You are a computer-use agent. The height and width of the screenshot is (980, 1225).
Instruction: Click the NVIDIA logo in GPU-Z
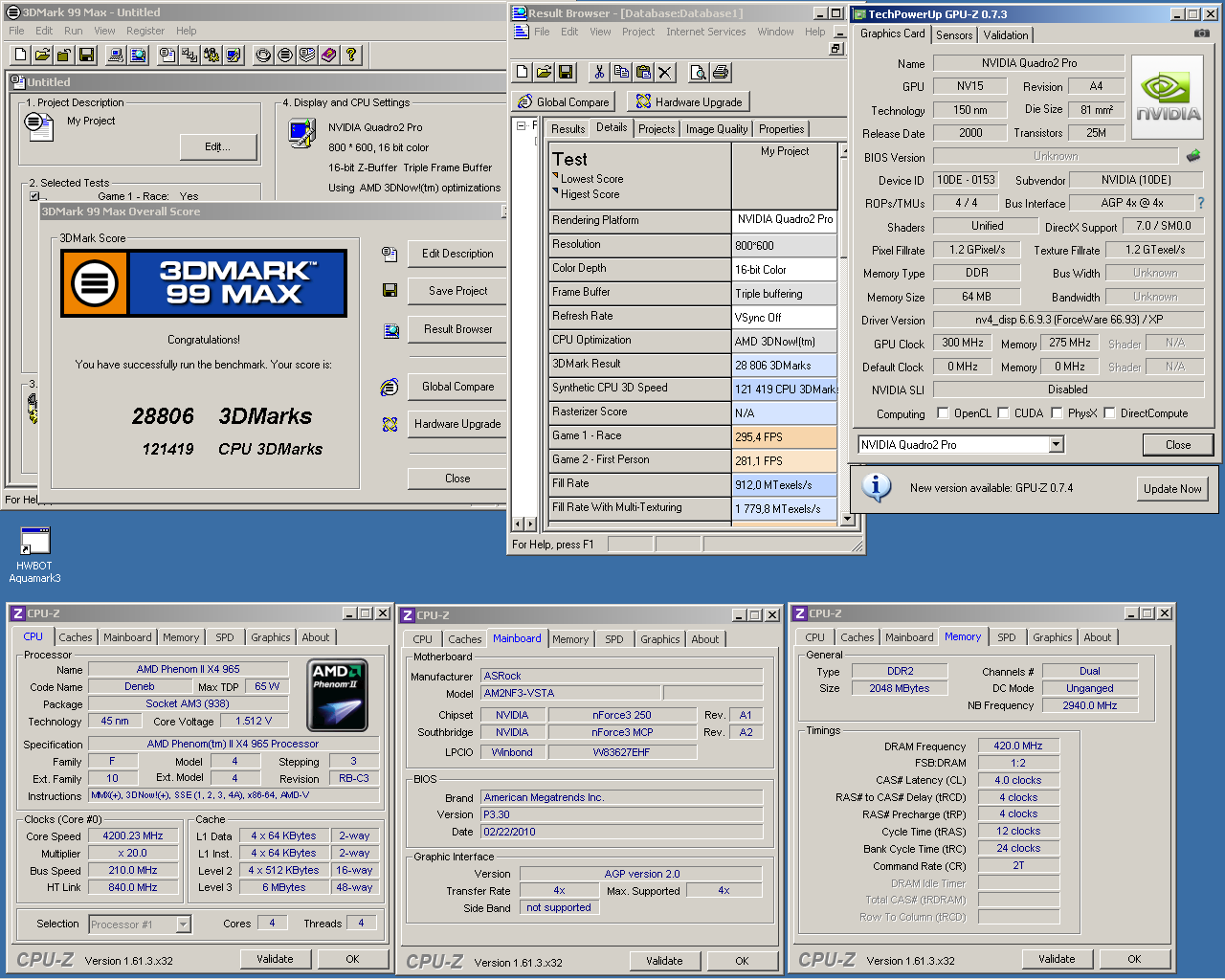pyautogui.click(x=1168, y=98)
